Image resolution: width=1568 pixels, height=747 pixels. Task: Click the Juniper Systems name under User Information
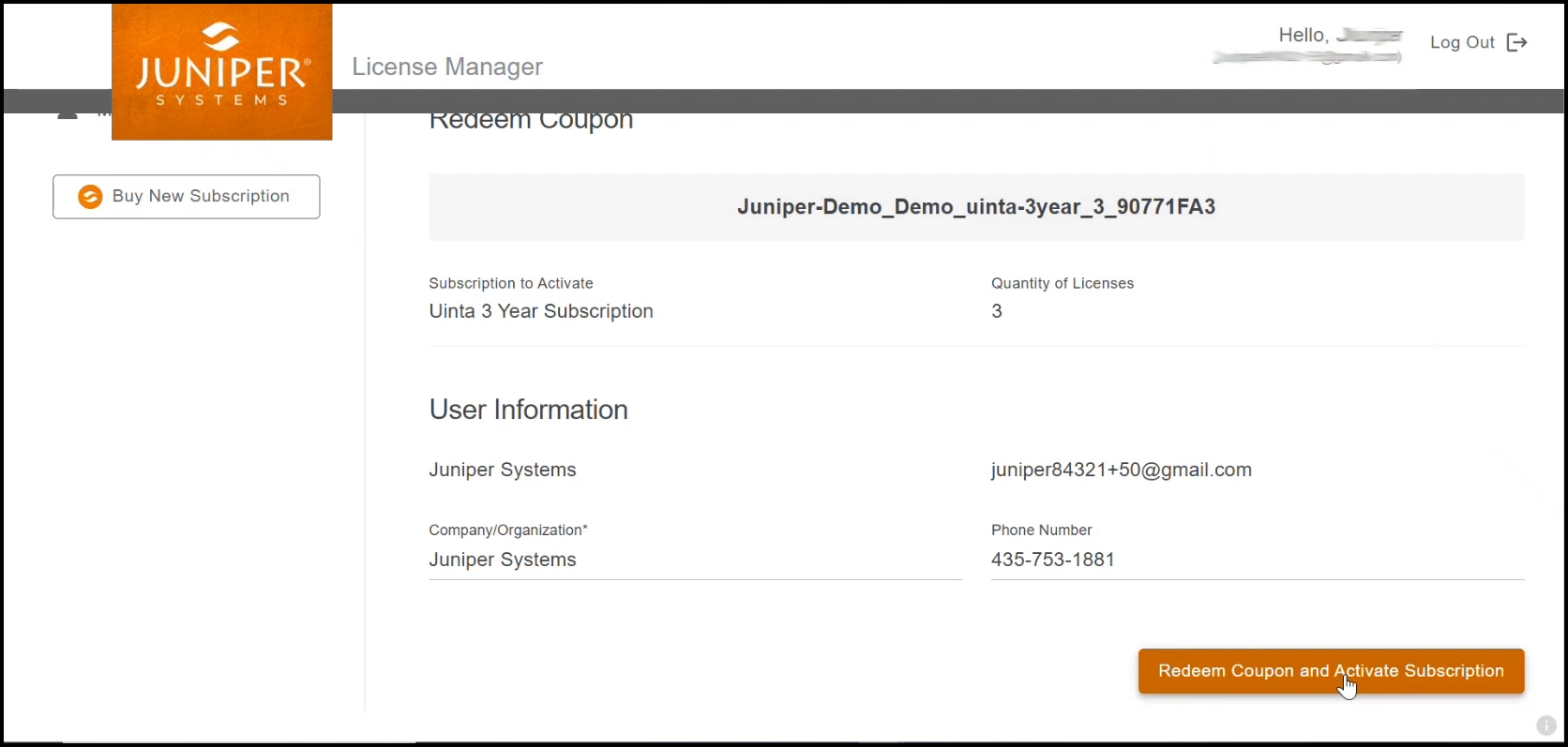point(503,470)
